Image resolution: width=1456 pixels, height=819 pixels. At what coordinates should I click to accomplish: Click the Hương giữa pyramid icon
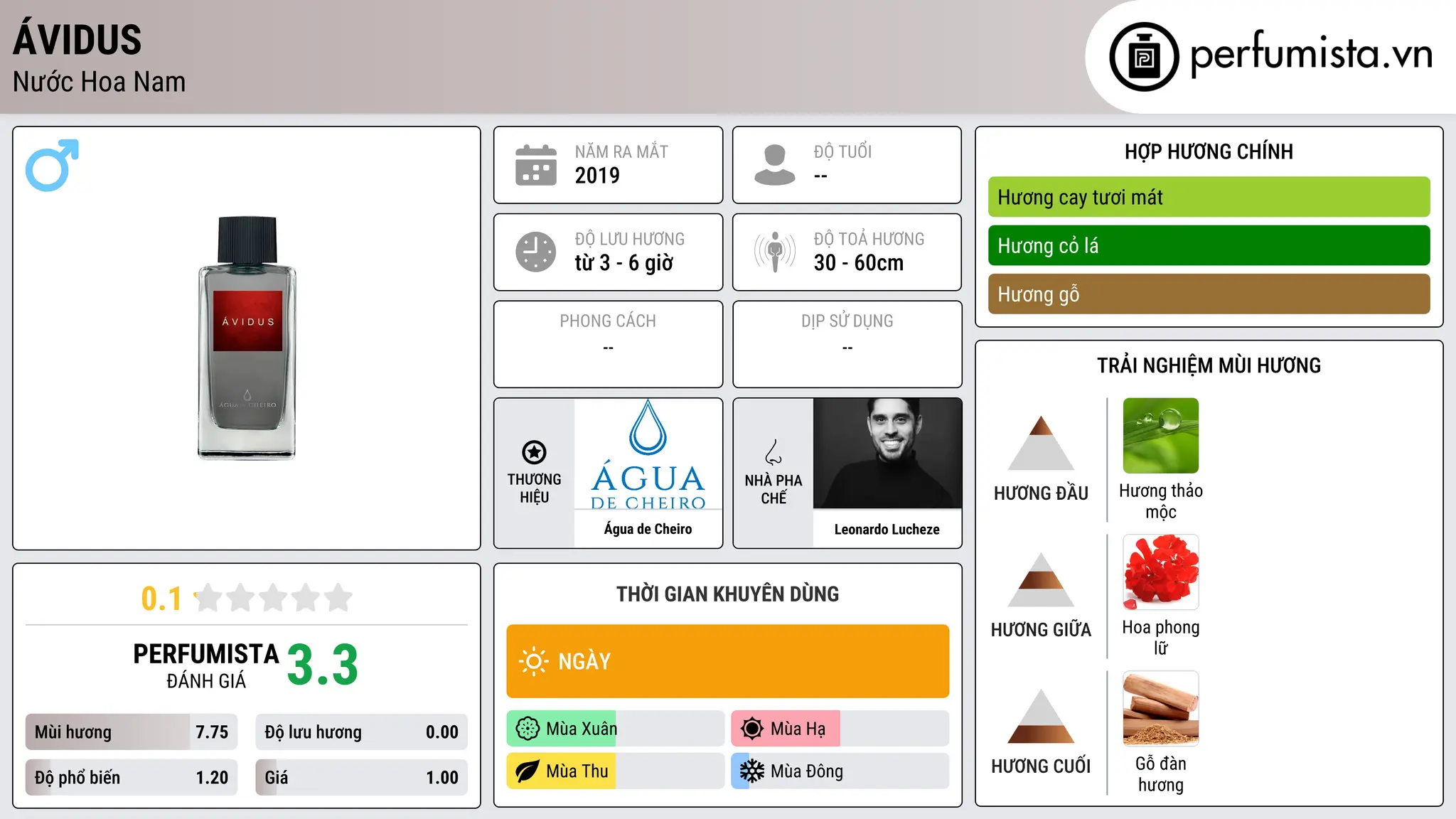pyautogui.click(x=1041, y=579)
